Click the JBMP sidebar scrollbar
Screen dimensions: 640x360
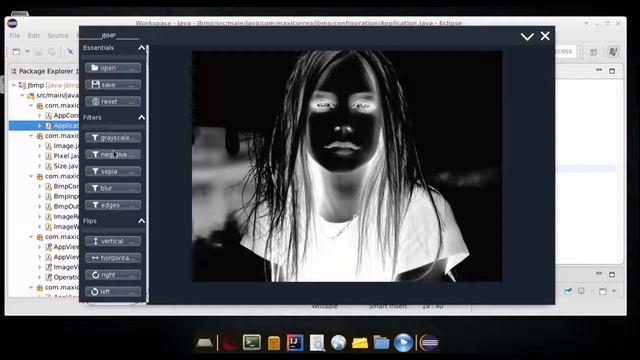coord(147,174)
